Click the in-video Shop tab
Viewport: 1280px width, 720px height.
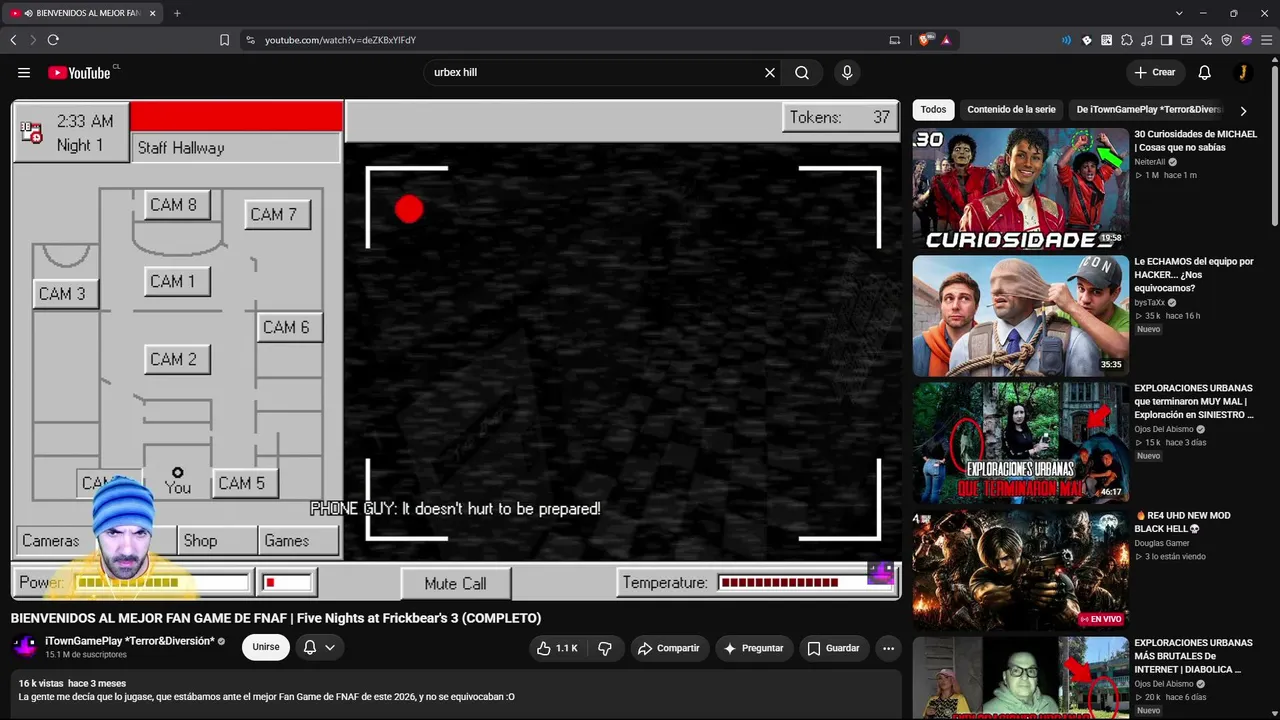(x=217, y=541)
